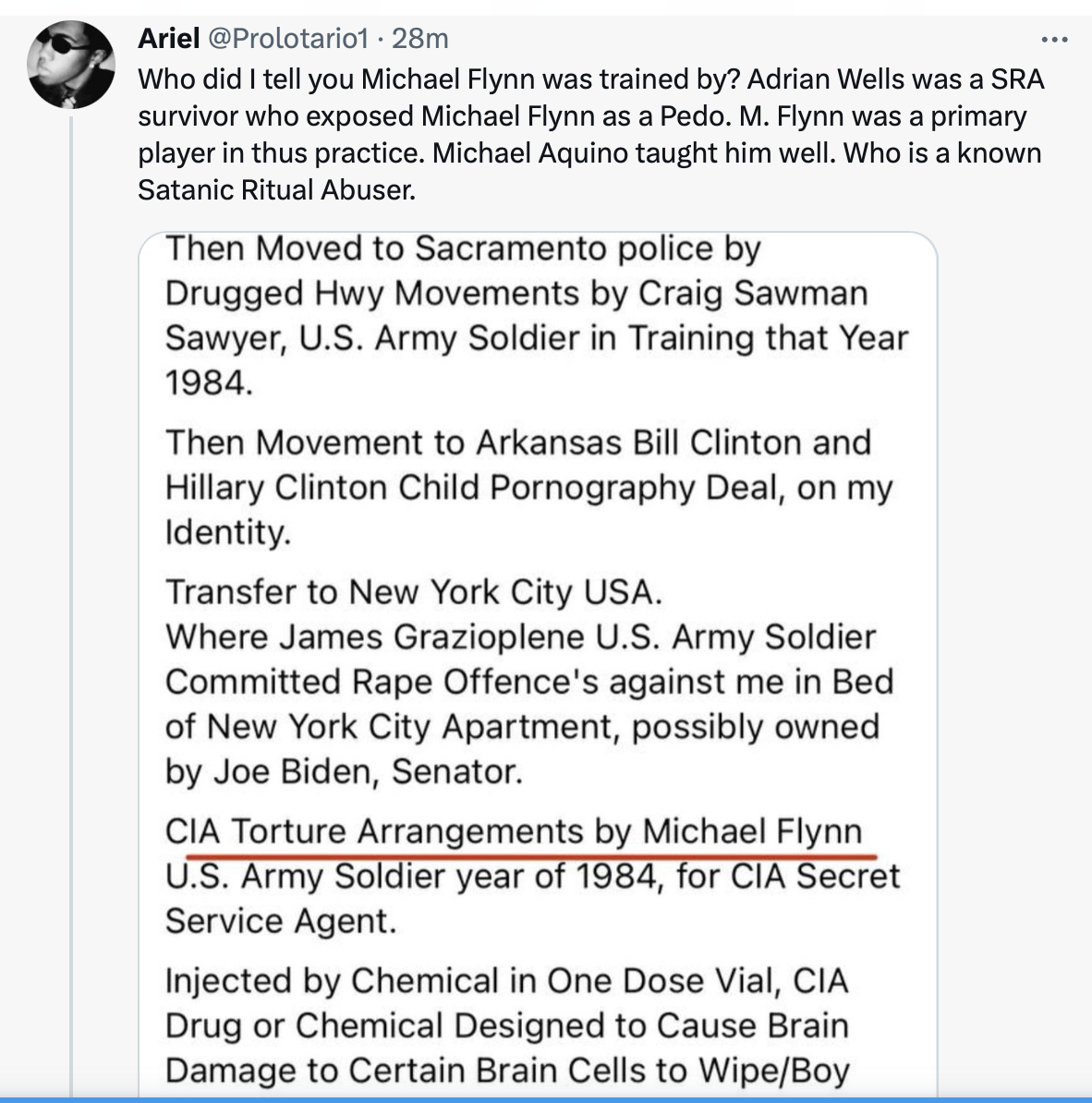
Task: Click "Then Movement to Arkansas" line in image
Action: pos(517,442)
